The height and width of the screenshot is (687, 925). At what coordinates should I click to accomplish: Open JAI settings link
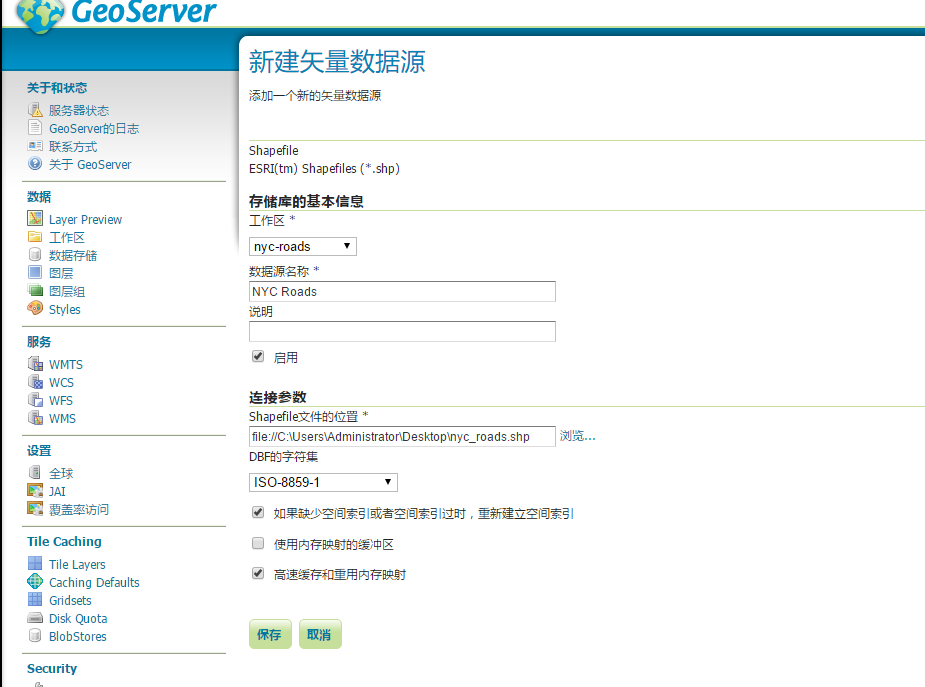pyautogui.click(x=57, y=491)
